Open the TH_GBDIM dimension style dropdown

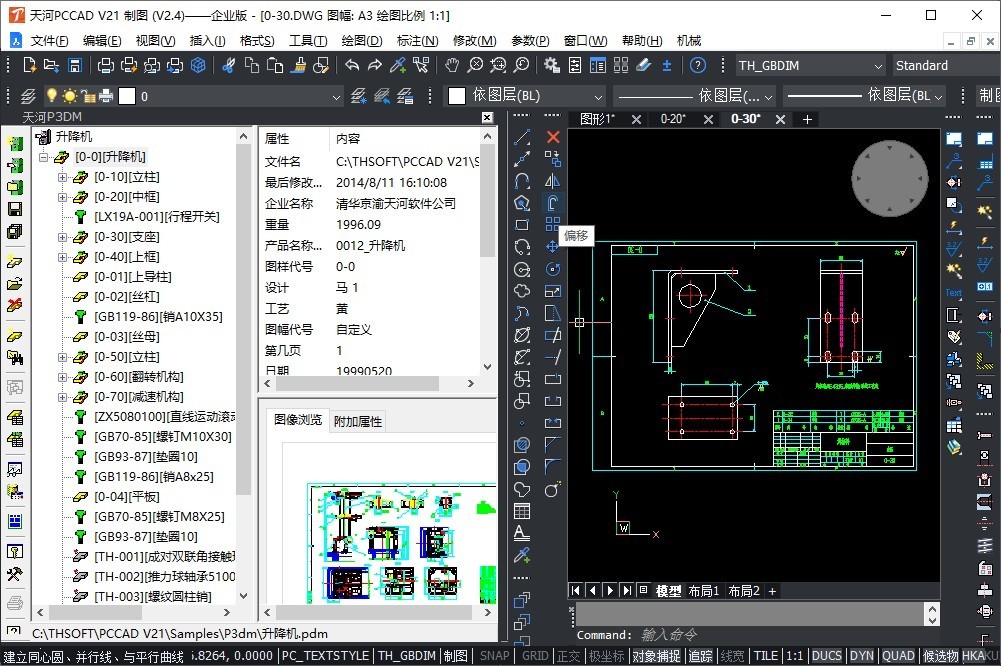coord(877,66)
